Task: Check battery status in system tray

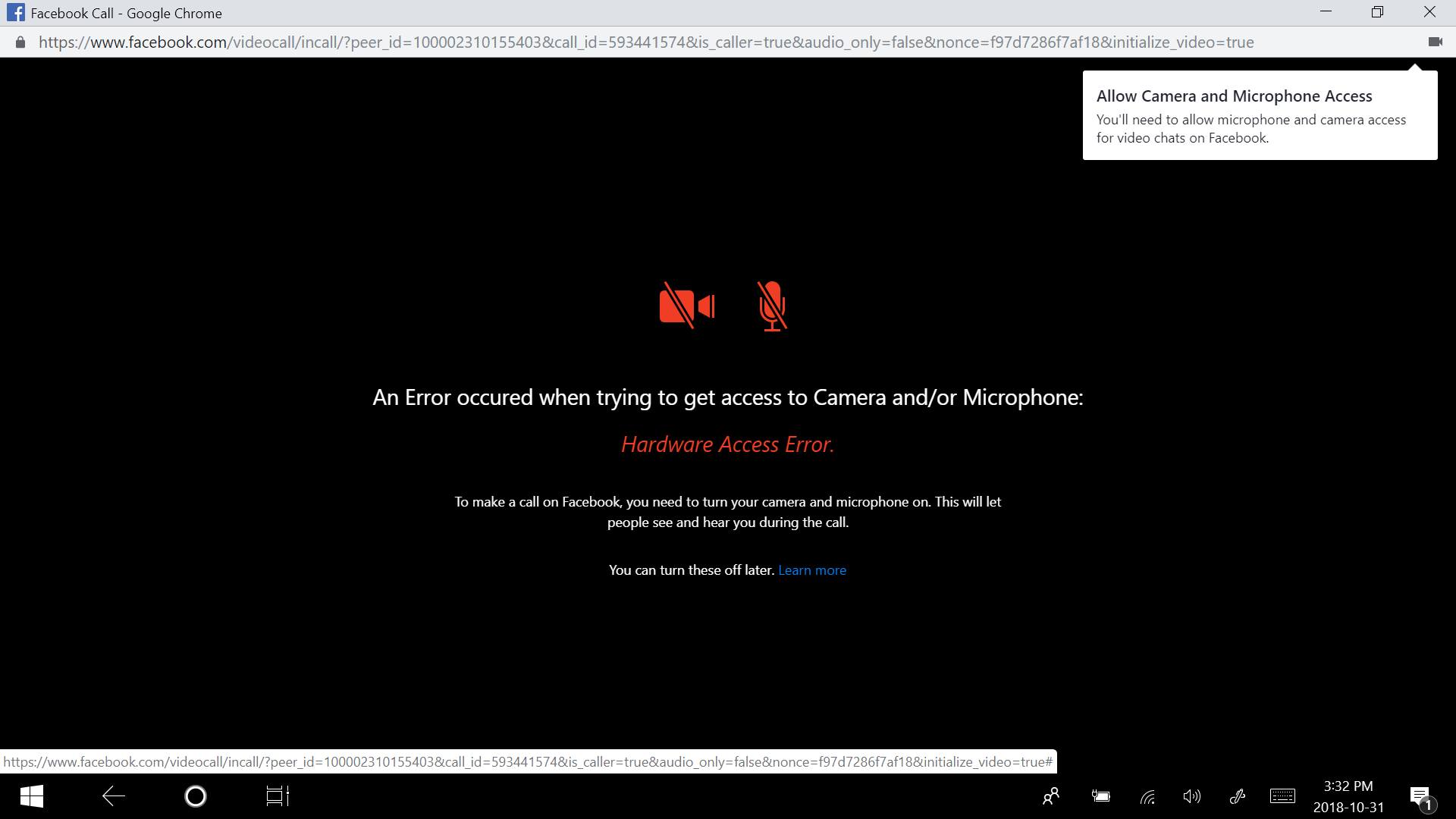Action: (1100, 796)
